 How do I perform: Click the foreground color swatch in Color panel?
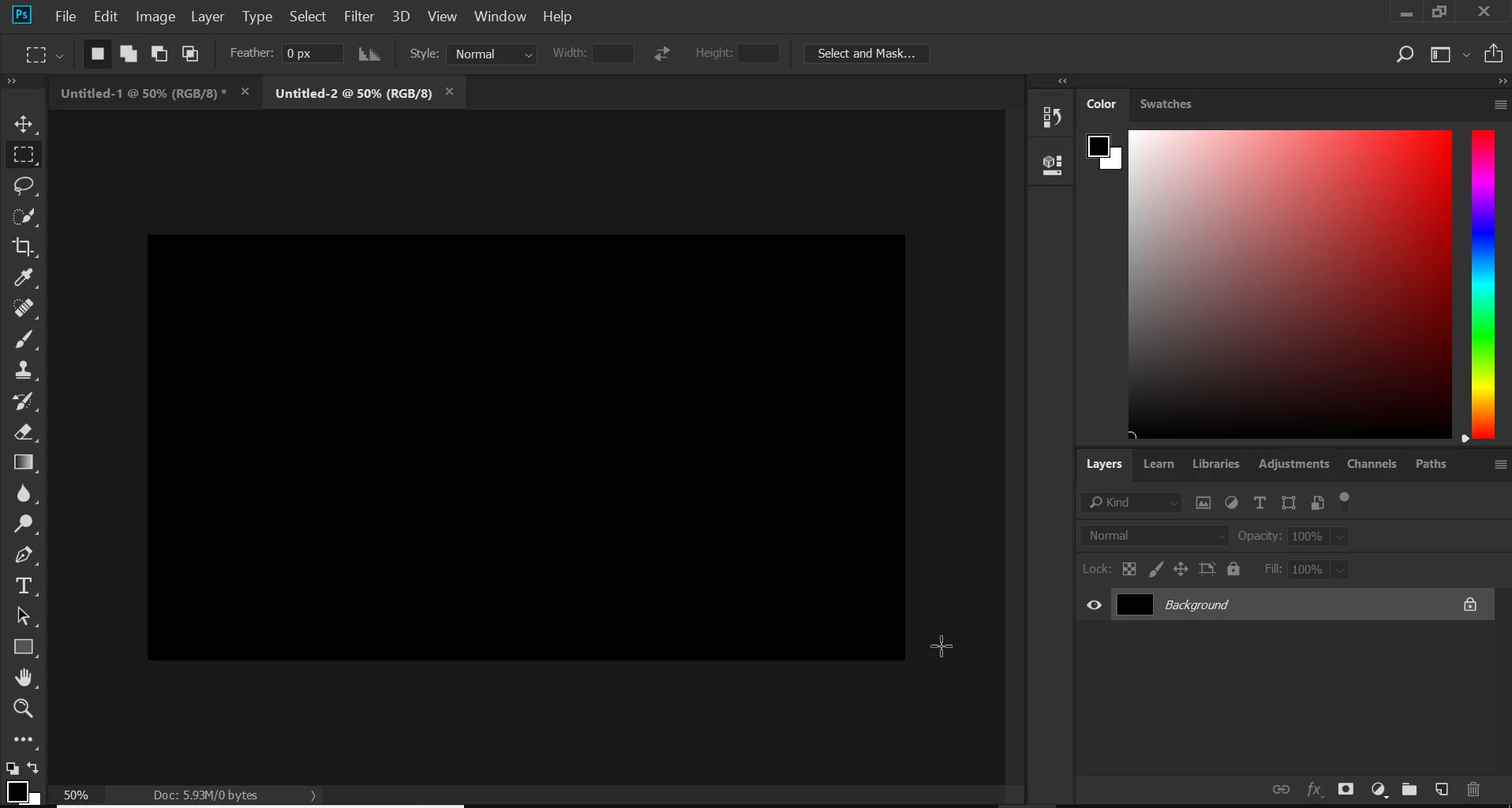click(1098, 146)
